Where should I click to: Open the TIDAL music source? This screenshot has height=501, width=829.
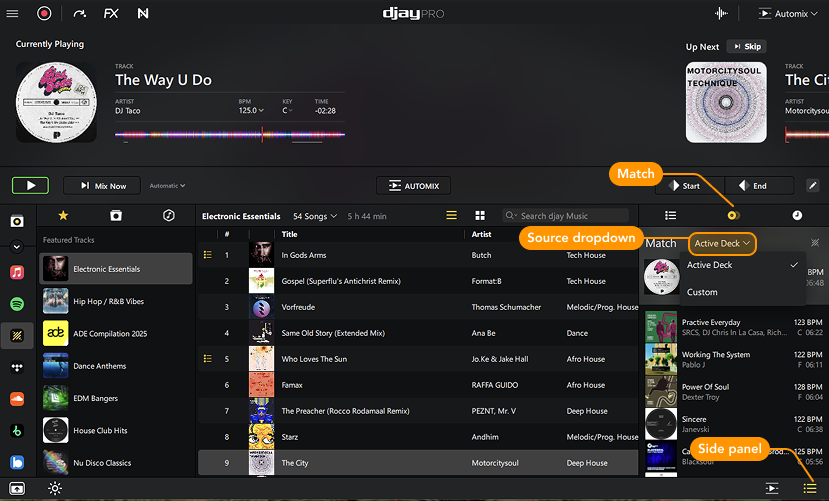tap(17, 367)
